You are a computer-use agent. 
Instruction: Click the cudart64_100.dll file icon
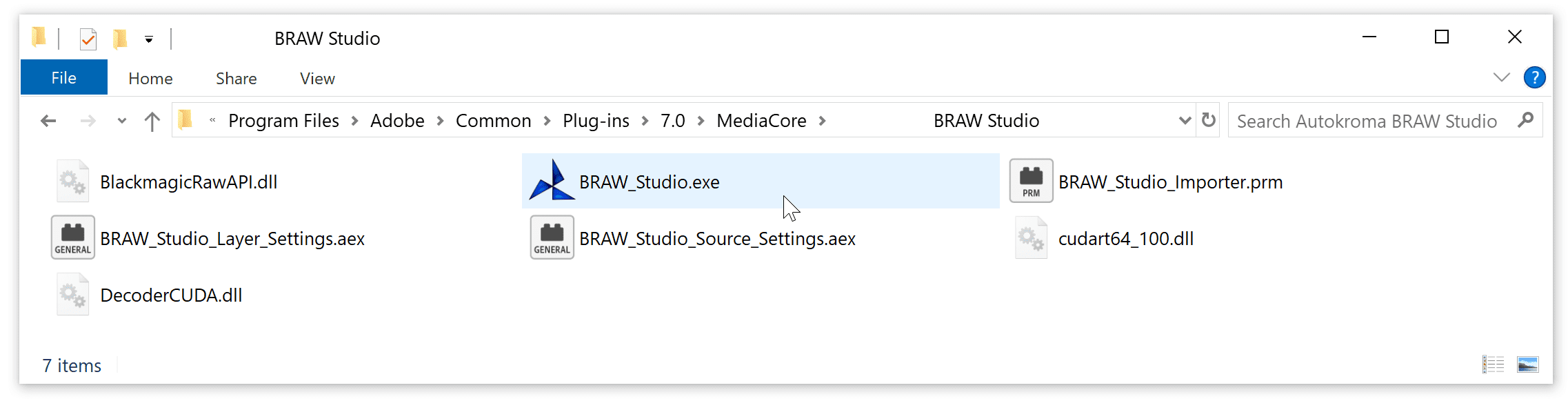click(x=1031, y=238)
